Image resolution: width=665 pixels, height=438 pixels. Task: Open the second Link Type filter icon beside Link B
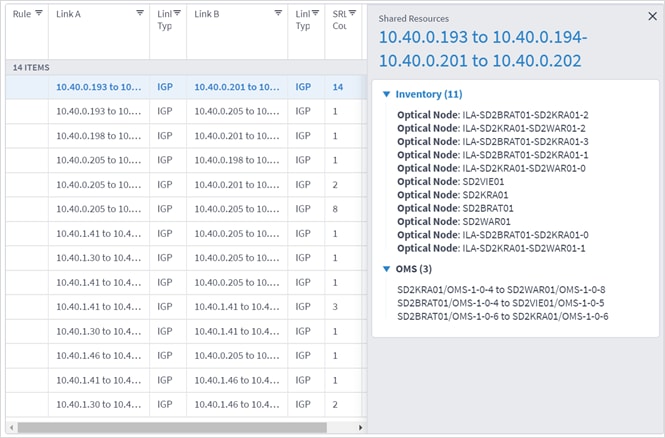tap(315, 13)
